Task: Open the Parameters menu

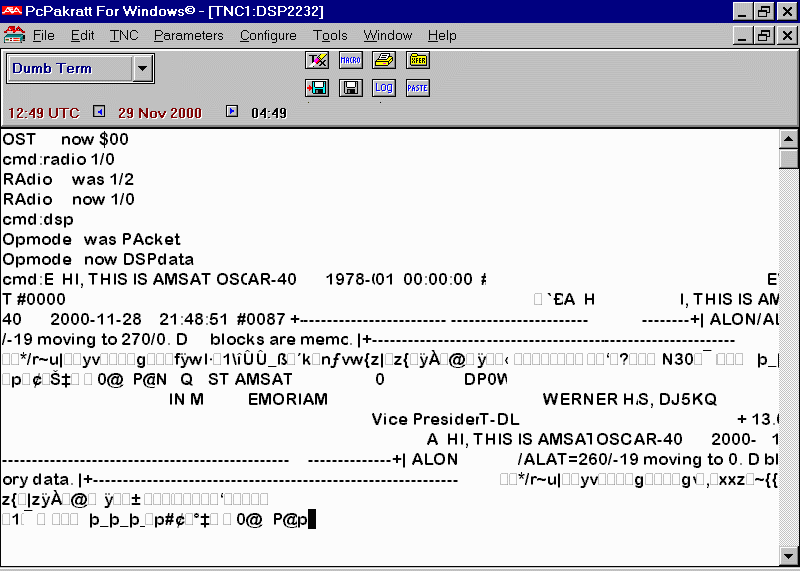Action: [188, 35]
